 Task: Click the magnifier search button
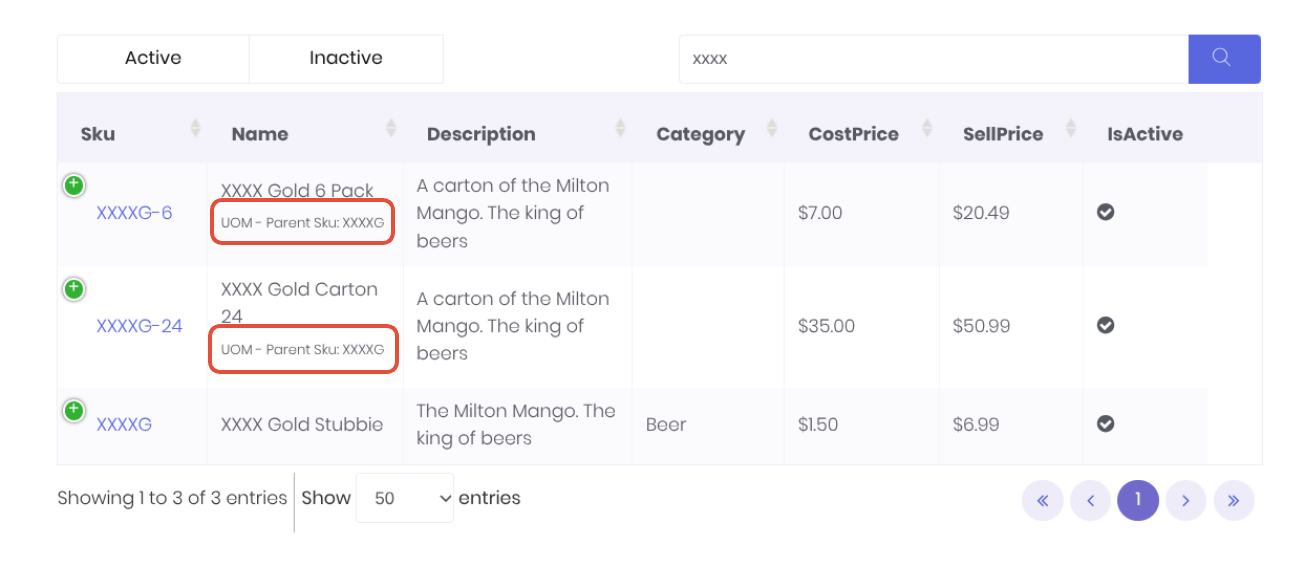(1223, 59)
